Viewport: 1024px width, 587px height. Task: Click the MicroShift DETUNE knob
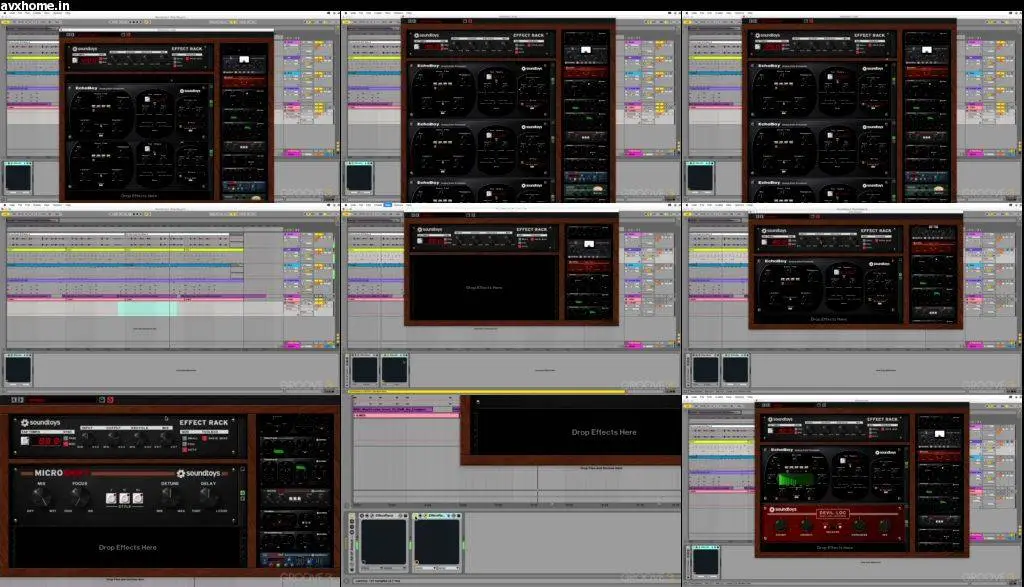click(x=168, y=497)
